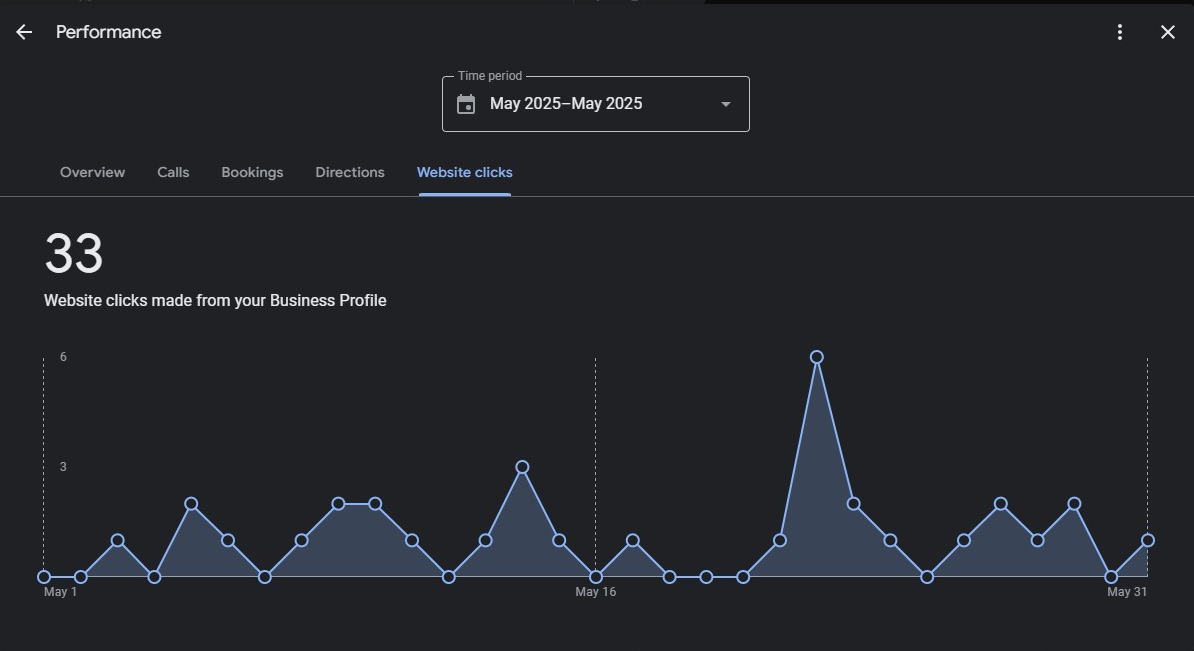Expand the Time period dropdown arrow
Screen dimensions: 1194x651
[726, 104]
